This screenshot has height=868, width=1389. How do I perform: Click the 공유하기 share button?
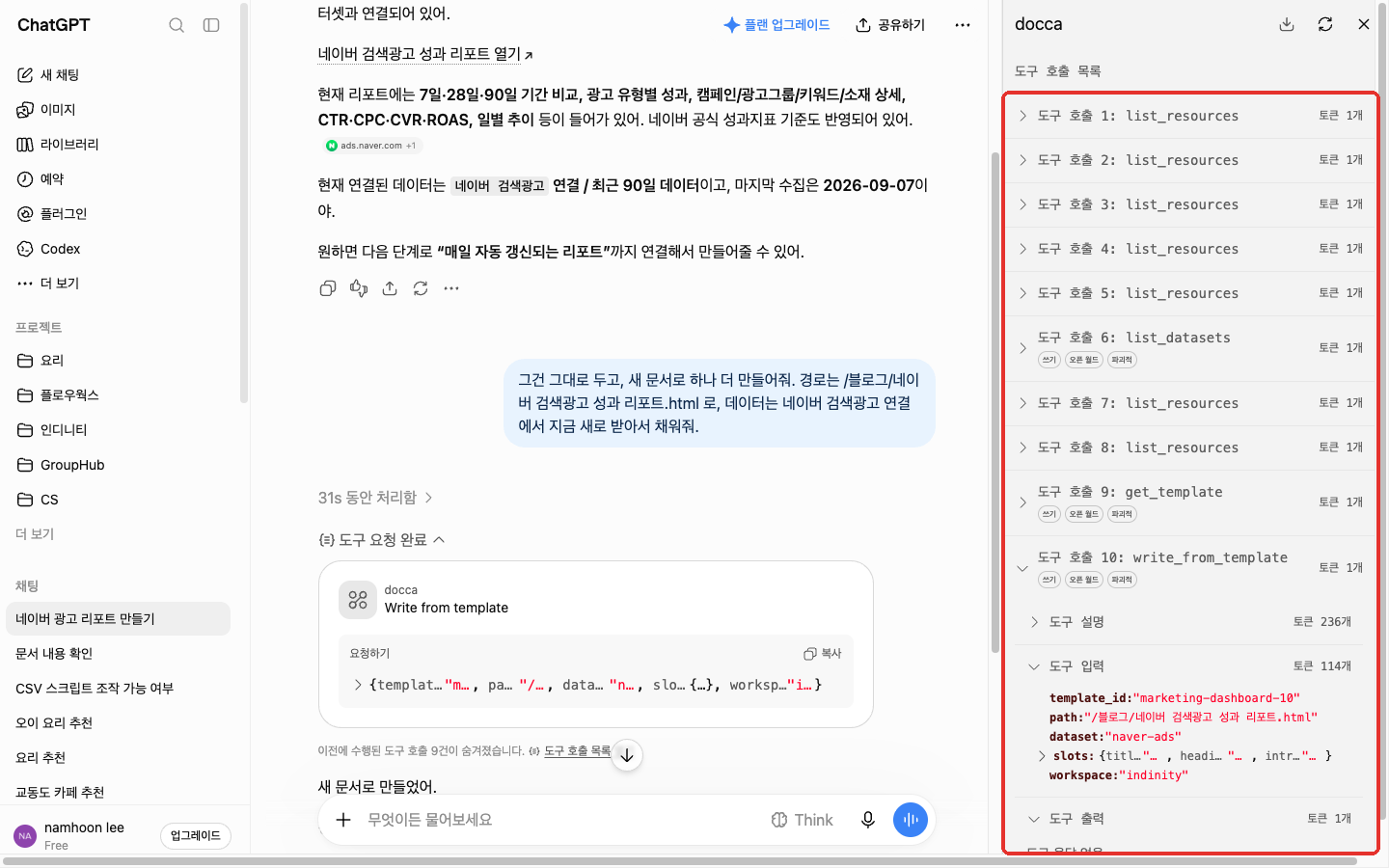(x=890, y=25)
